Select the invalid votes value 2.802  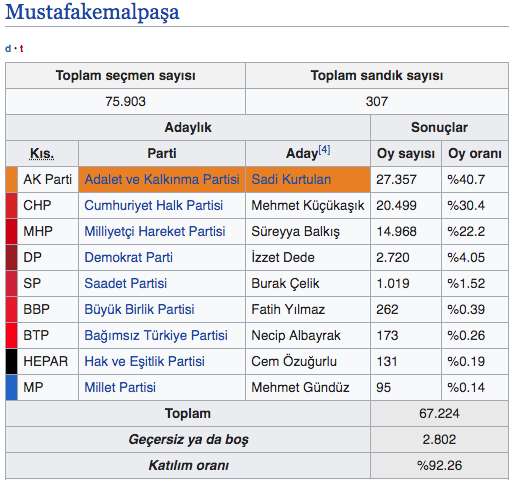439,439
